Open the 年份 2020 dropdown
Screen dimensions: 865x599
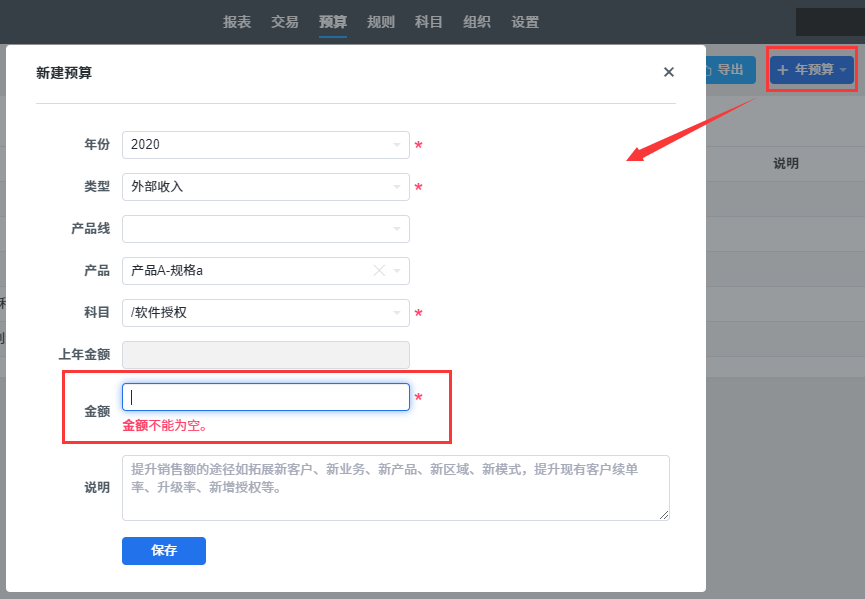[265, 145]
